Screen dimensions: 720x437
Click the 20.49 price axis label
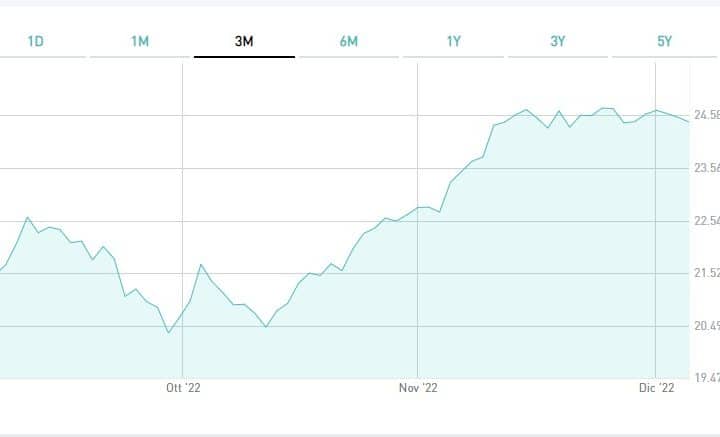click(x=706, y=326)
